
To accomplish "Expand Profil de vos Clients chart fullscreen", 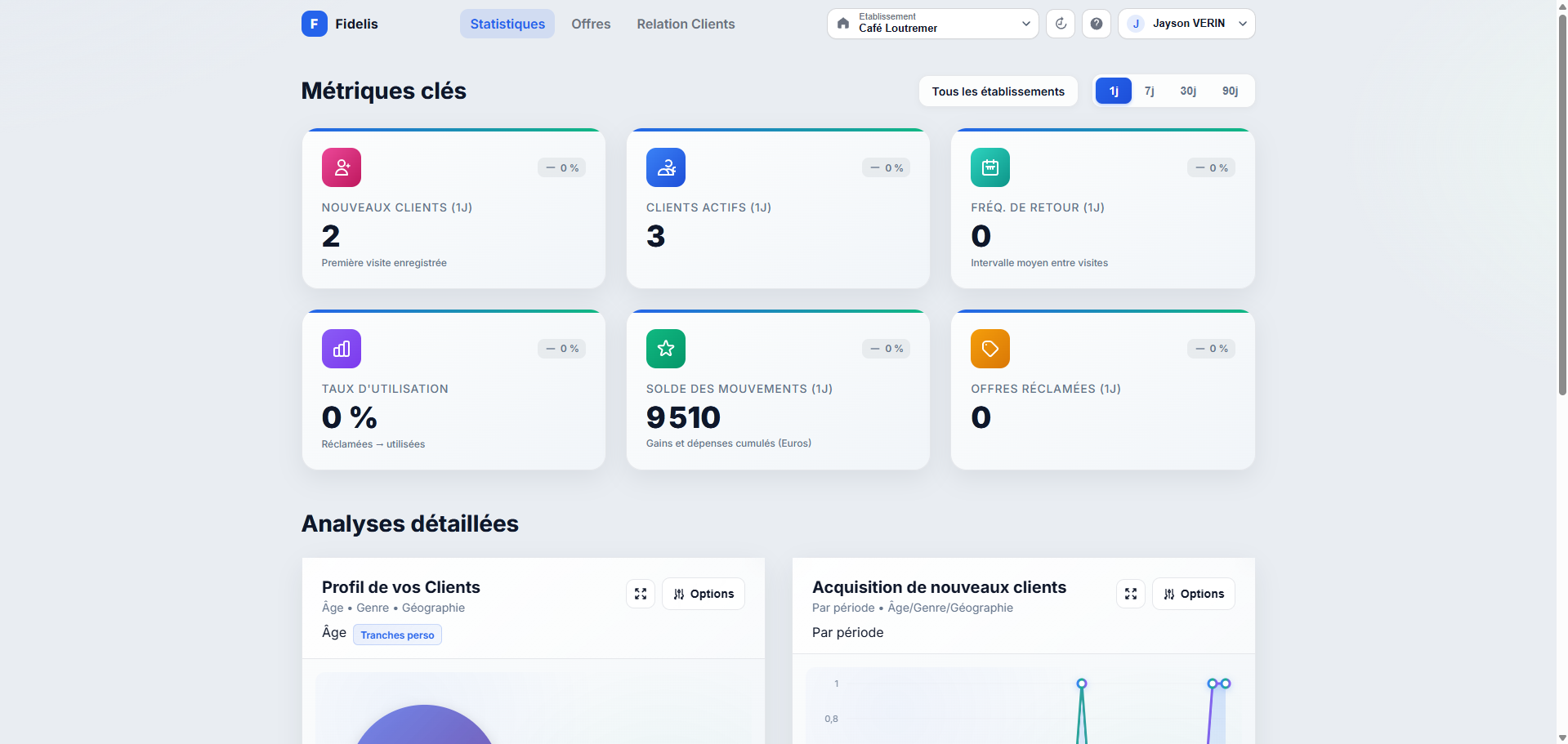I will click(x=640, y=594).
